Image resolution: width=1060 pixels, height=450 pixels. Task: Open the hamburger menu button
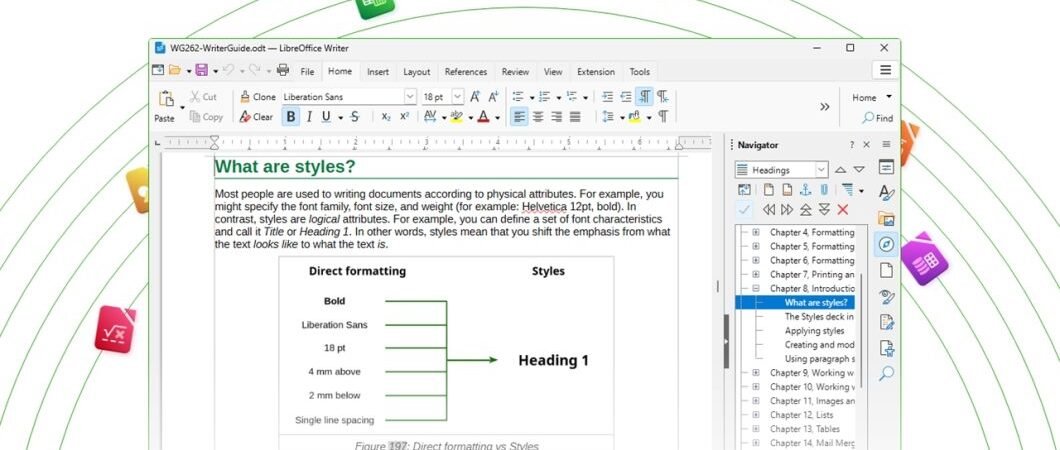pyautogui.click(x=886, y=70)
